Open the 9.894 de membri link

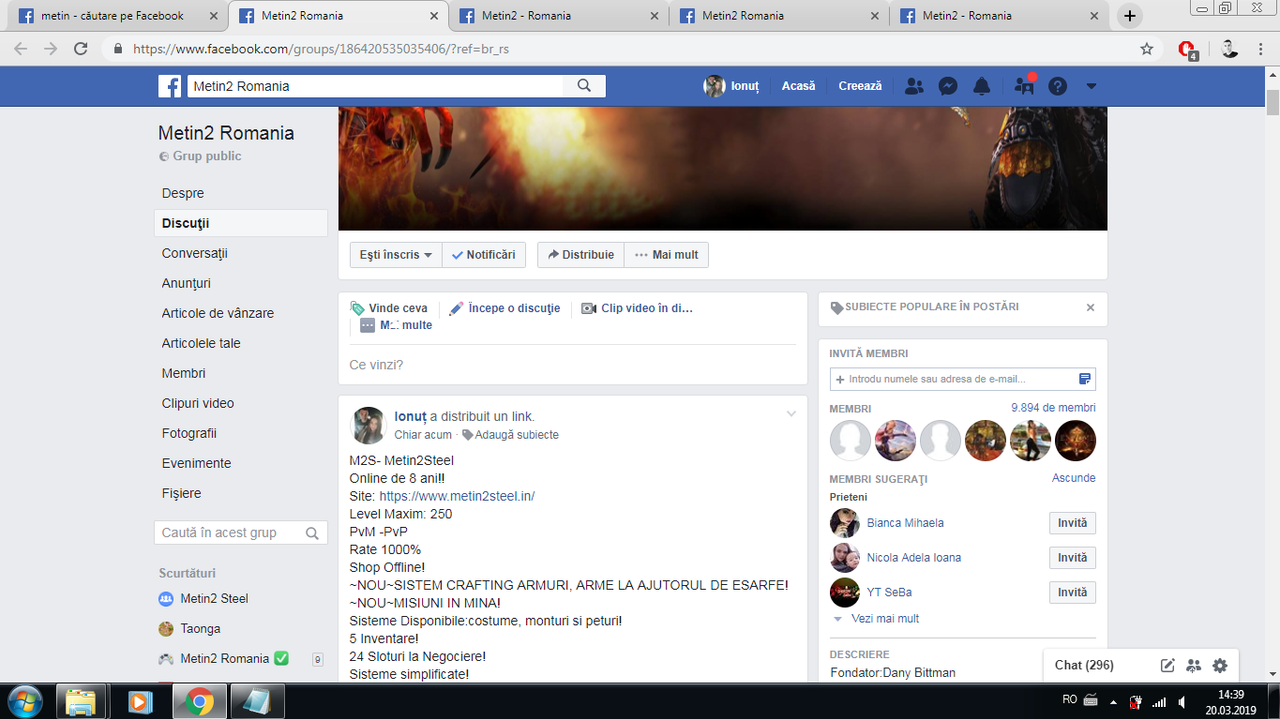tap(1053, 408)
